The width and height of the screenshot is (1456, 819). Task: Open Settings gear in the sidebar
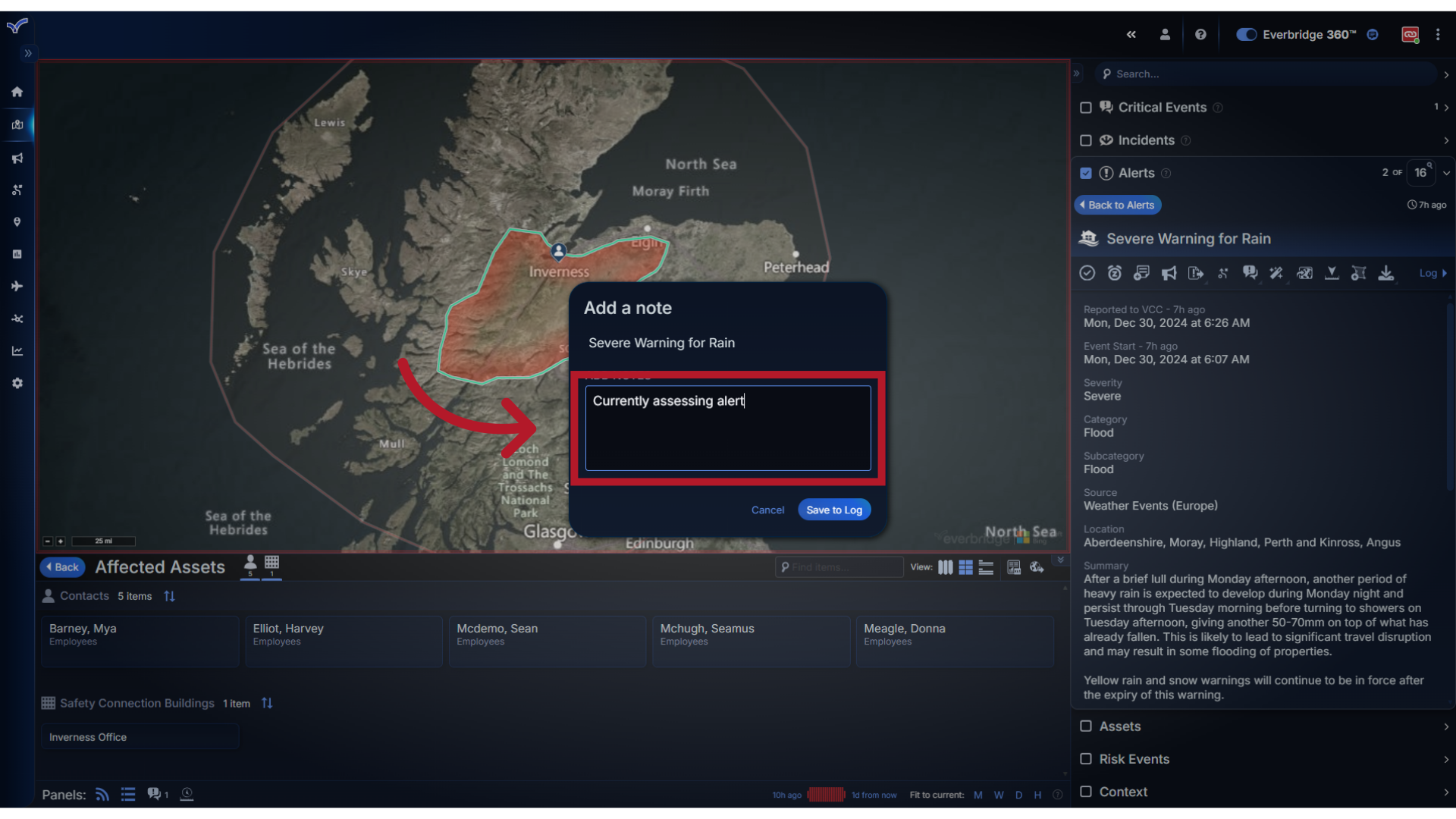pos(17,383)
